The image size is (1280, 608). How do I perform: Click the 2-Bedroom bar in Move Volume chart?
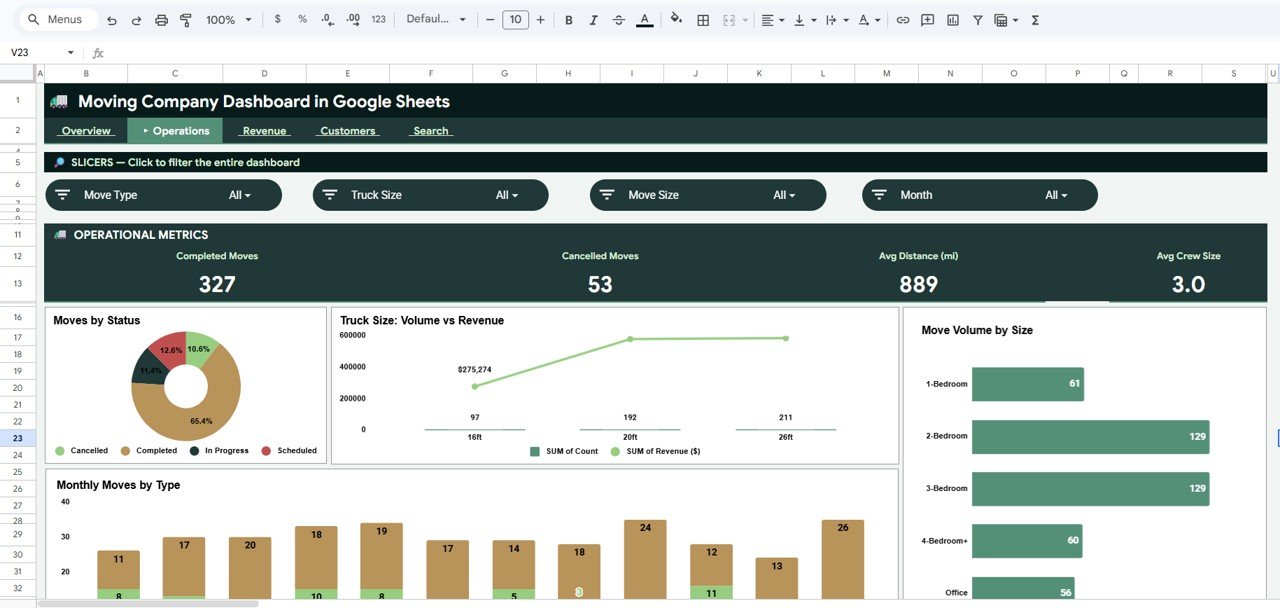click(1090, 436)
